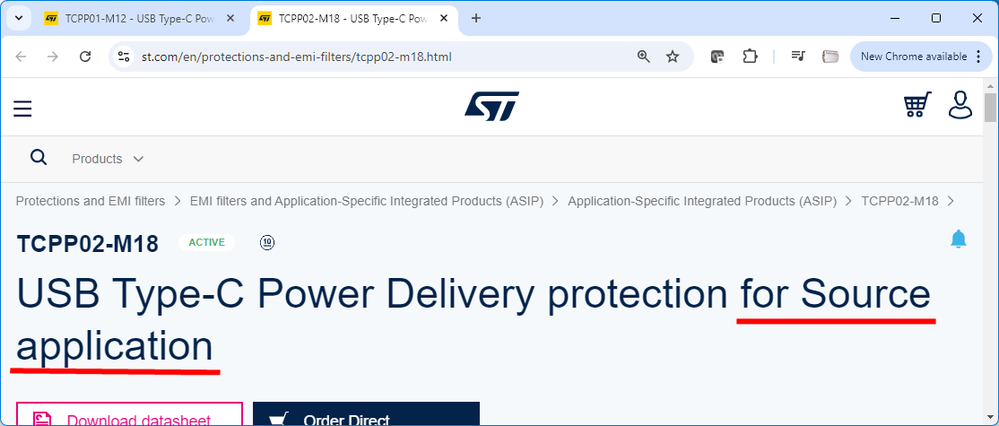Open Protections and EMI filters breadcrumb
The height and width of the screenshot is (426, 999).
pos(90,202)
